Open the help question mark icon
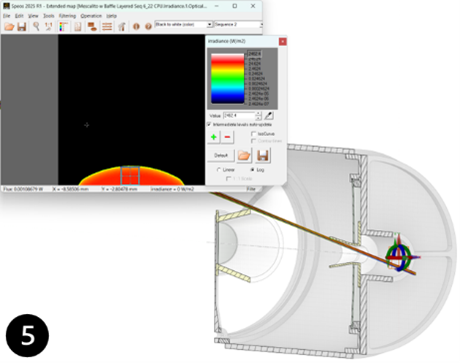 (148, 26)
